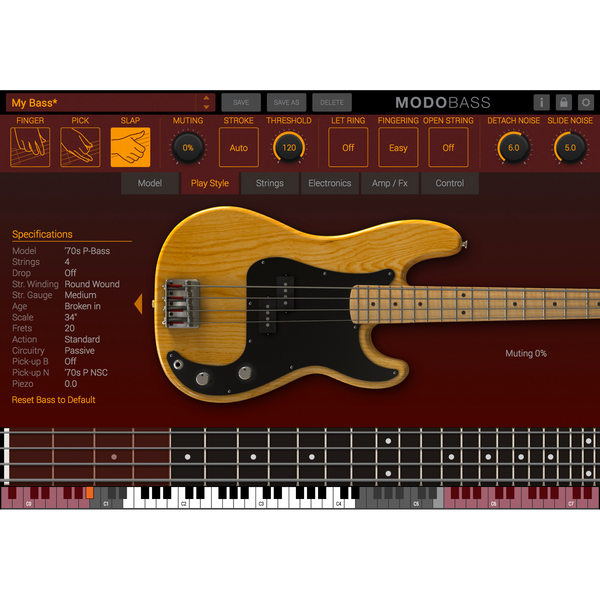Click the bass bridge on the guitar
This screenshot has height=600, width=600.
coord(183,303)
